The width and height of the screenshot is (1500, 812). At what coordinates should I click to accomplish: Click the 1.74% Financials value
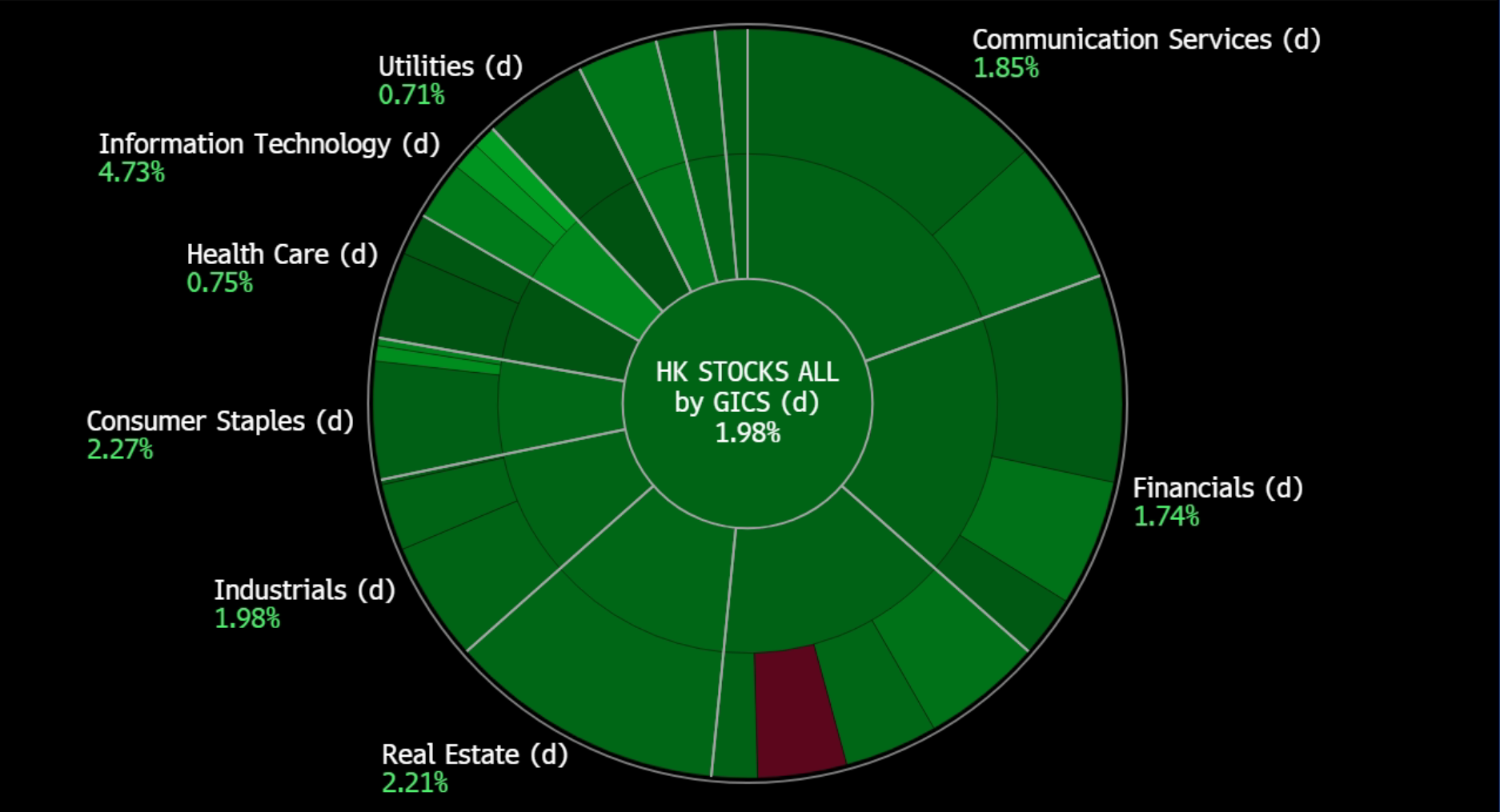[x=1166, y=516]
